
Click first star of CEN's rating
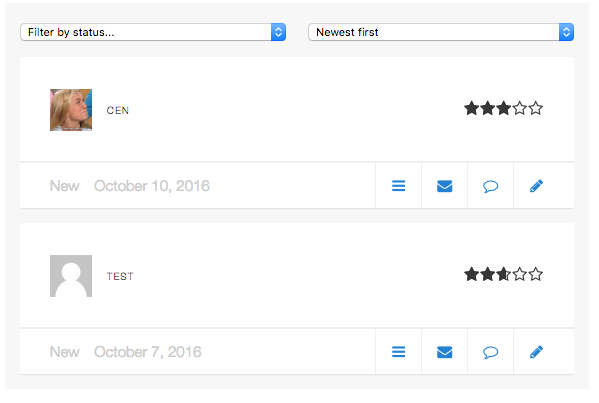(471, 108)
